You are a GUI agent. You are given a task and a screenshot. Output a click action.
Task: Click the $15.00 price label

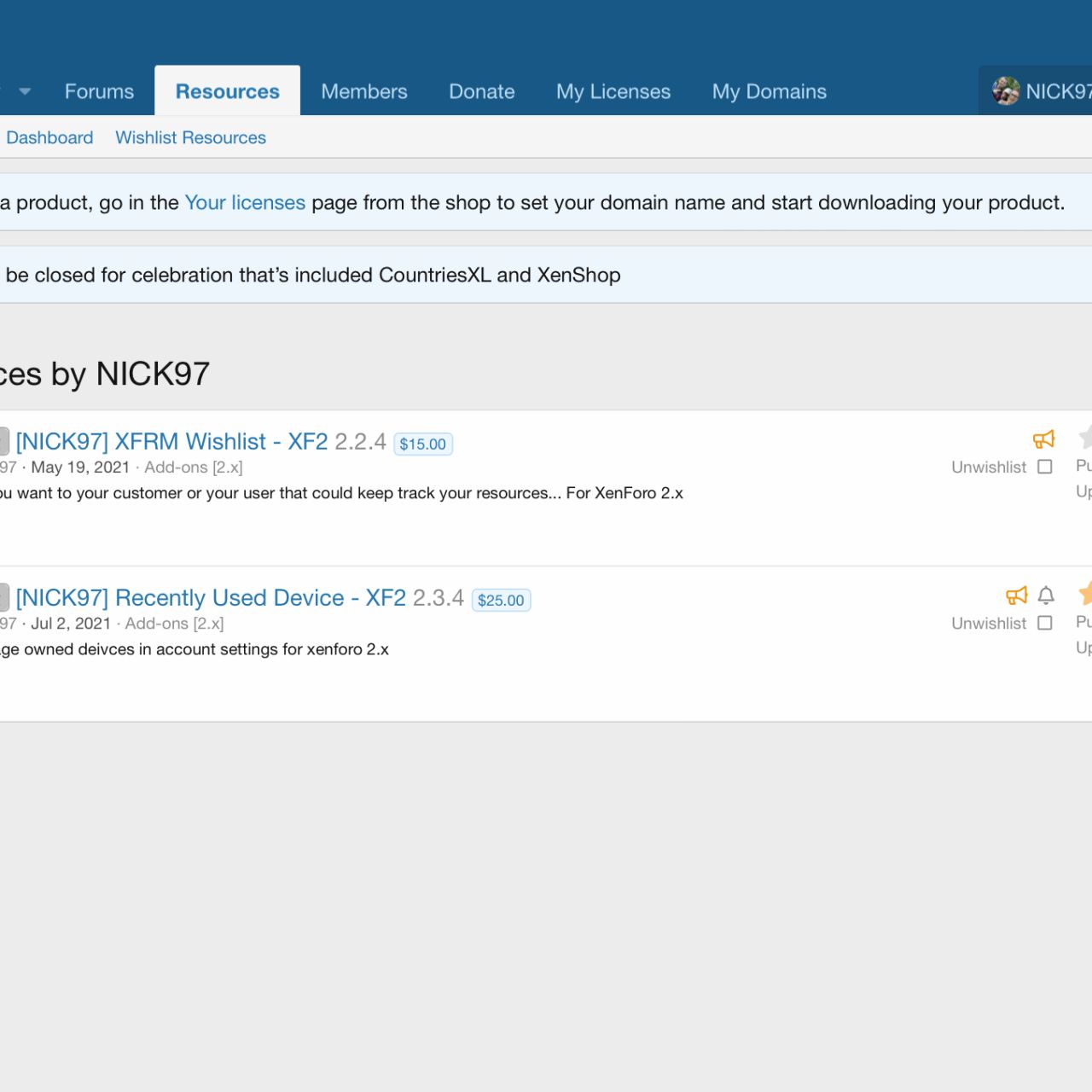pyautogui.click(x=422, y=444)
